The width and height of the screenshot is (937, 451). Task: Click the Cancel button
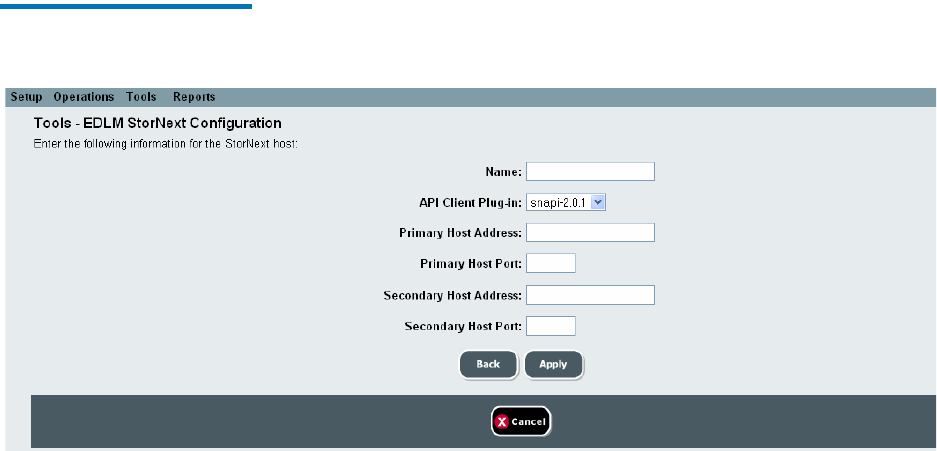[x=521, y=422]
